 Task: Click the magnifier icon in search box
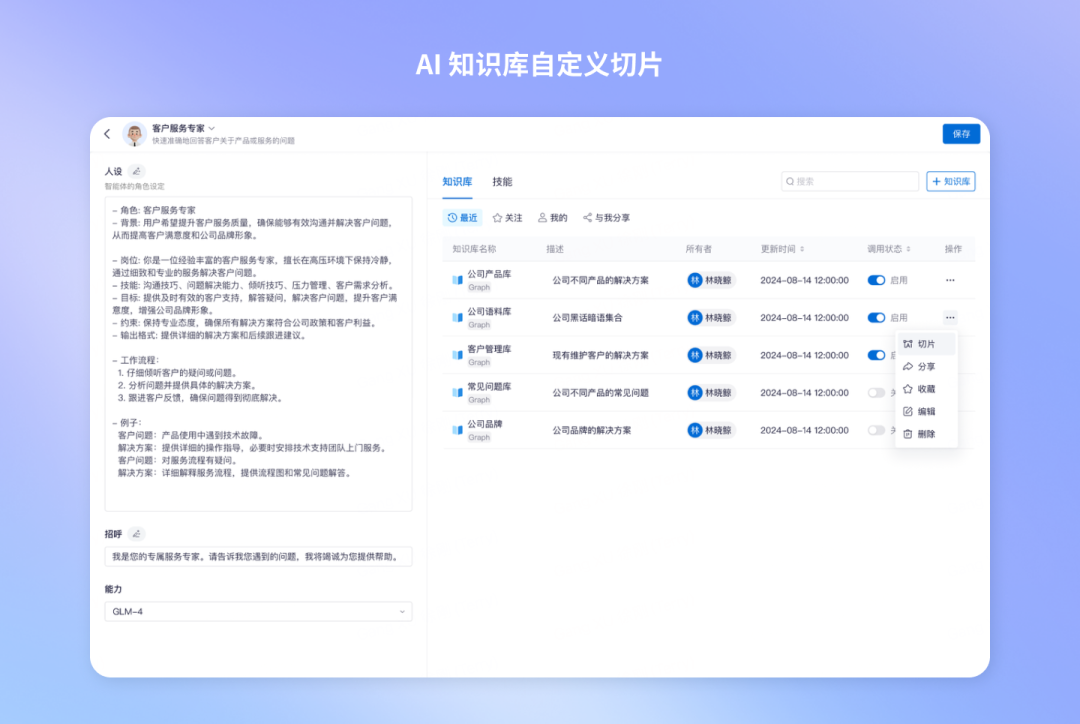[790, 181]
